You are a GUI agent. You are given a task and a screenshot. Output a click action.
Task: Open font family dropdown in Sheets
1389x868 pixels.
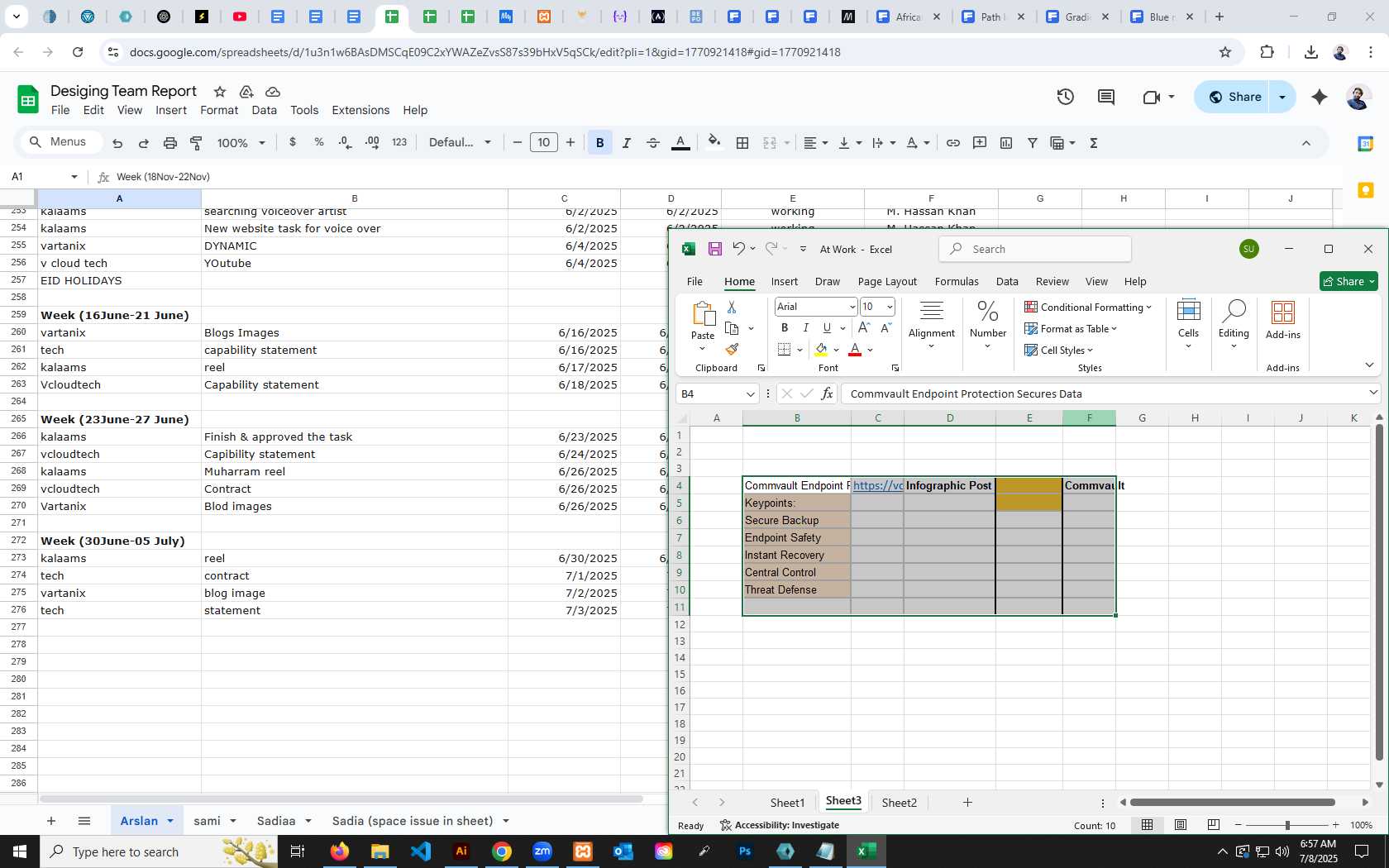tap(460, 143)
